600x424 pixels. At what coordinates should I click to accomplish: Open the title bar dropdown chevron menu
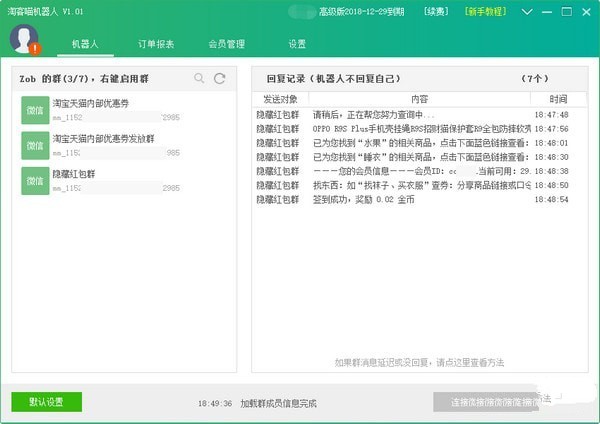click(527, 12)
